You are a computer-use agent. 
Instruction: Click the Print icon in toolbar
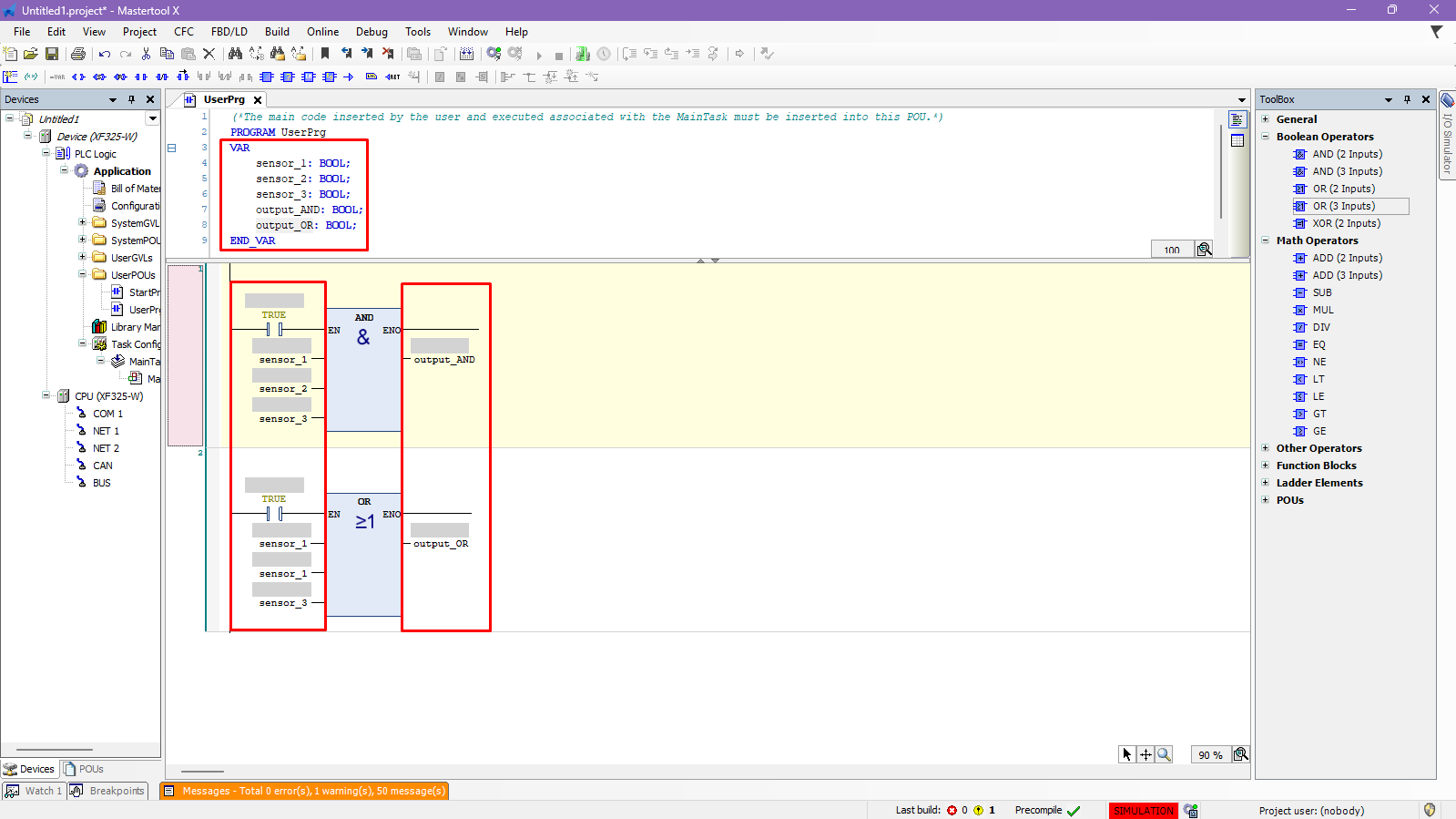[x=78, y=54]
